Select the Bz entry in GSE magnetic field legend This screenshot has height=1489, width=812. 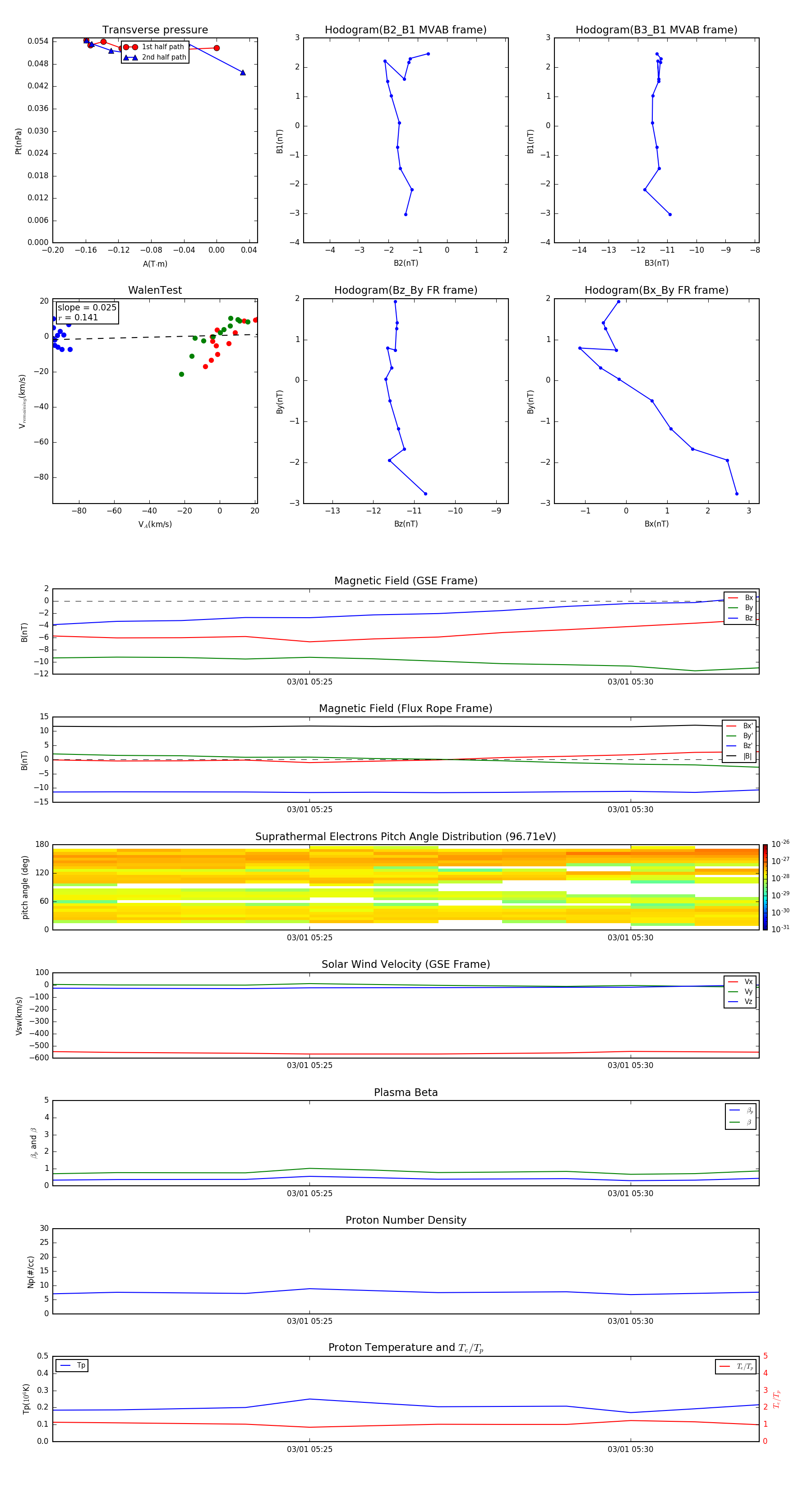740,619
